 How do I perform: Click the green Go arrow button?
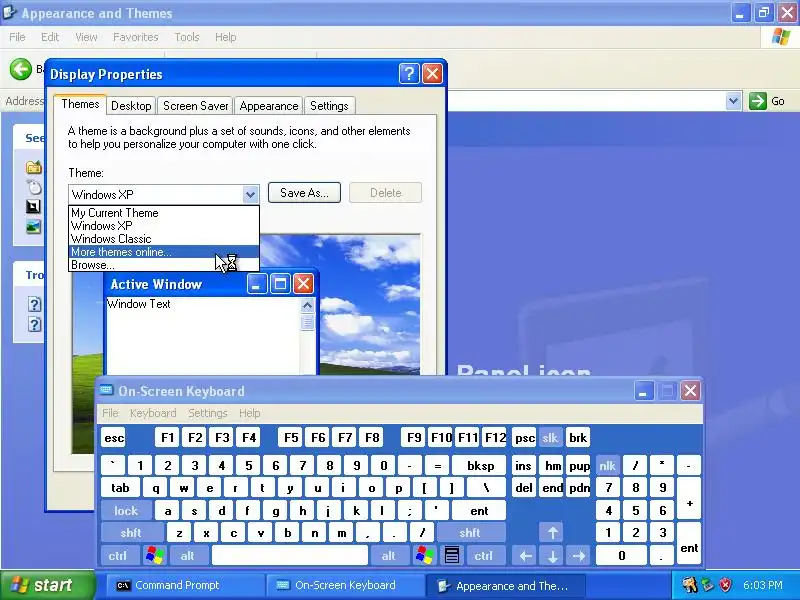click(x=758, y=101)
